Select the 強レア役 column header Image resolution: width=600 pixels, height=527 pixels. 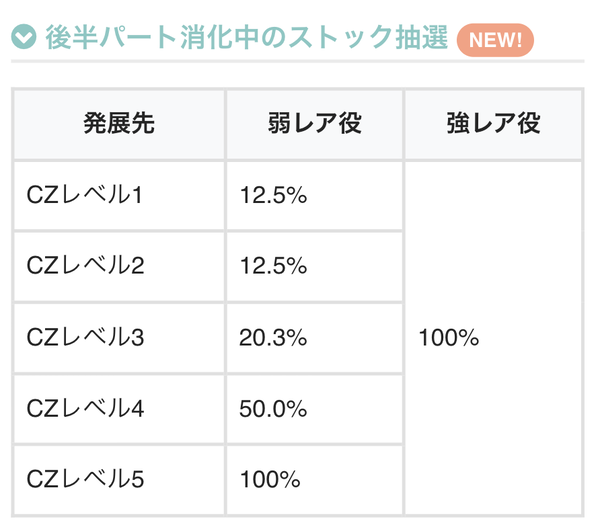[x=494, y=124]
